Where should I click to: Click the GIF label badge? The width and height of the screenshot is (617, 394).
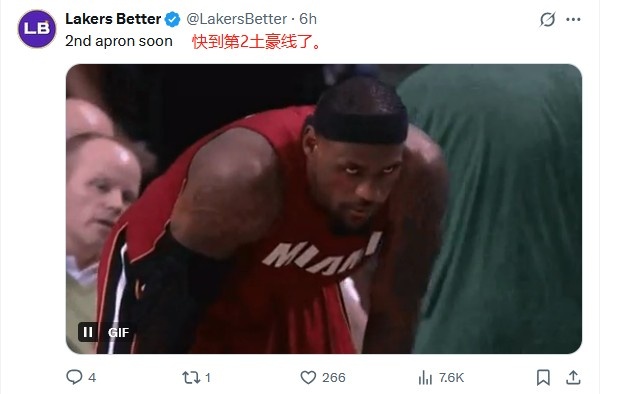[x=118, y=333]
